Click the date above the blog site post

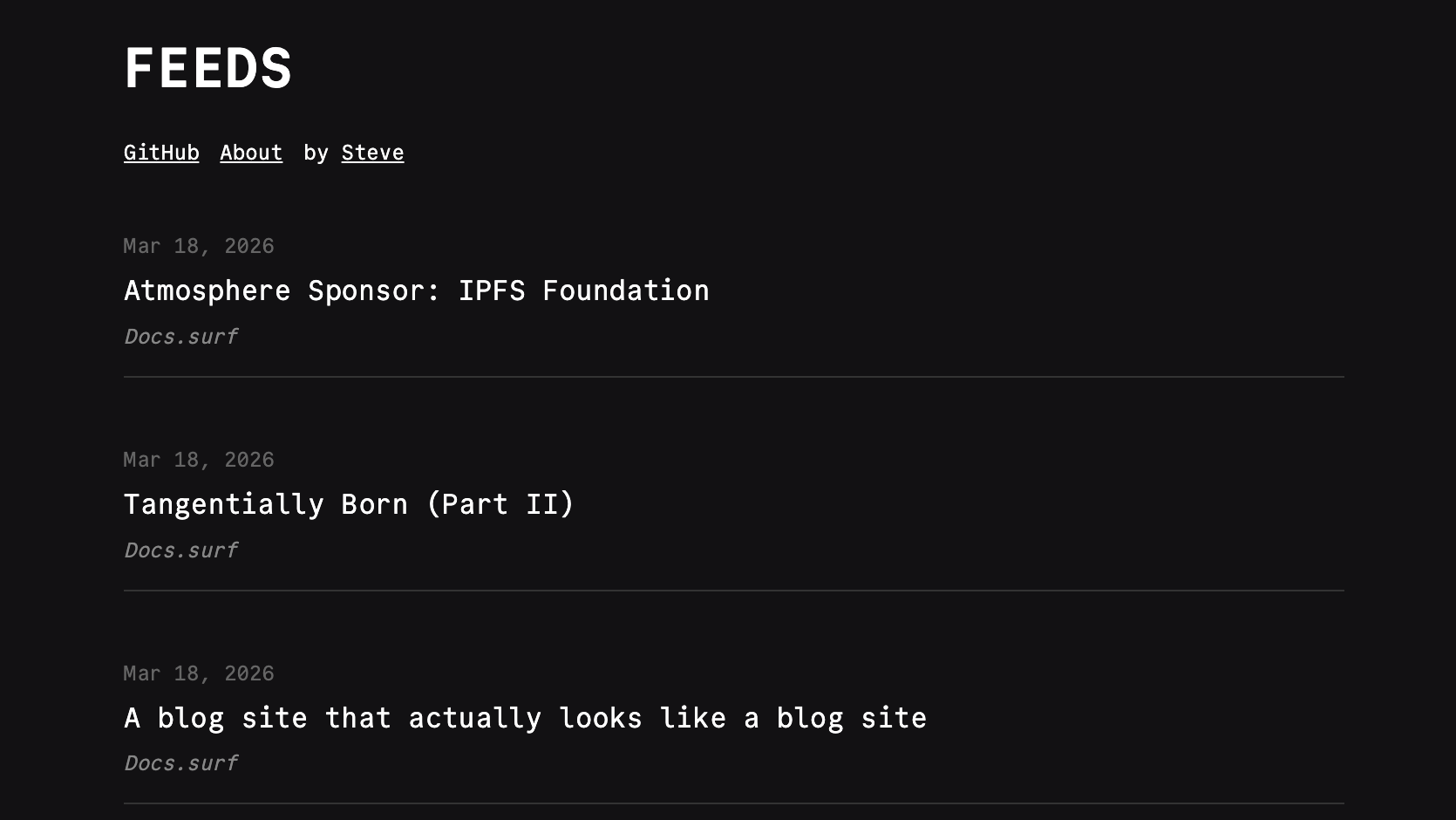point(199,673)
